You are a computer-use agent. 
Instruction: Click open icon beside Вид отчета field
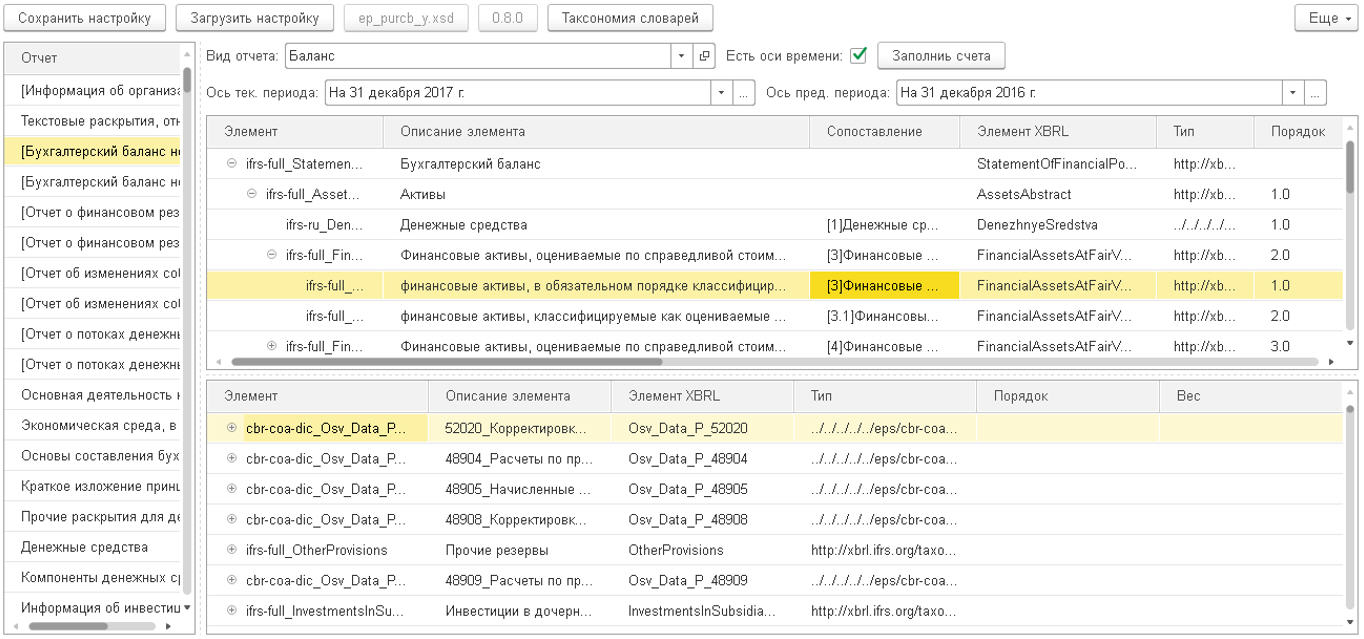pyautogui.click(x=705, y=56)
